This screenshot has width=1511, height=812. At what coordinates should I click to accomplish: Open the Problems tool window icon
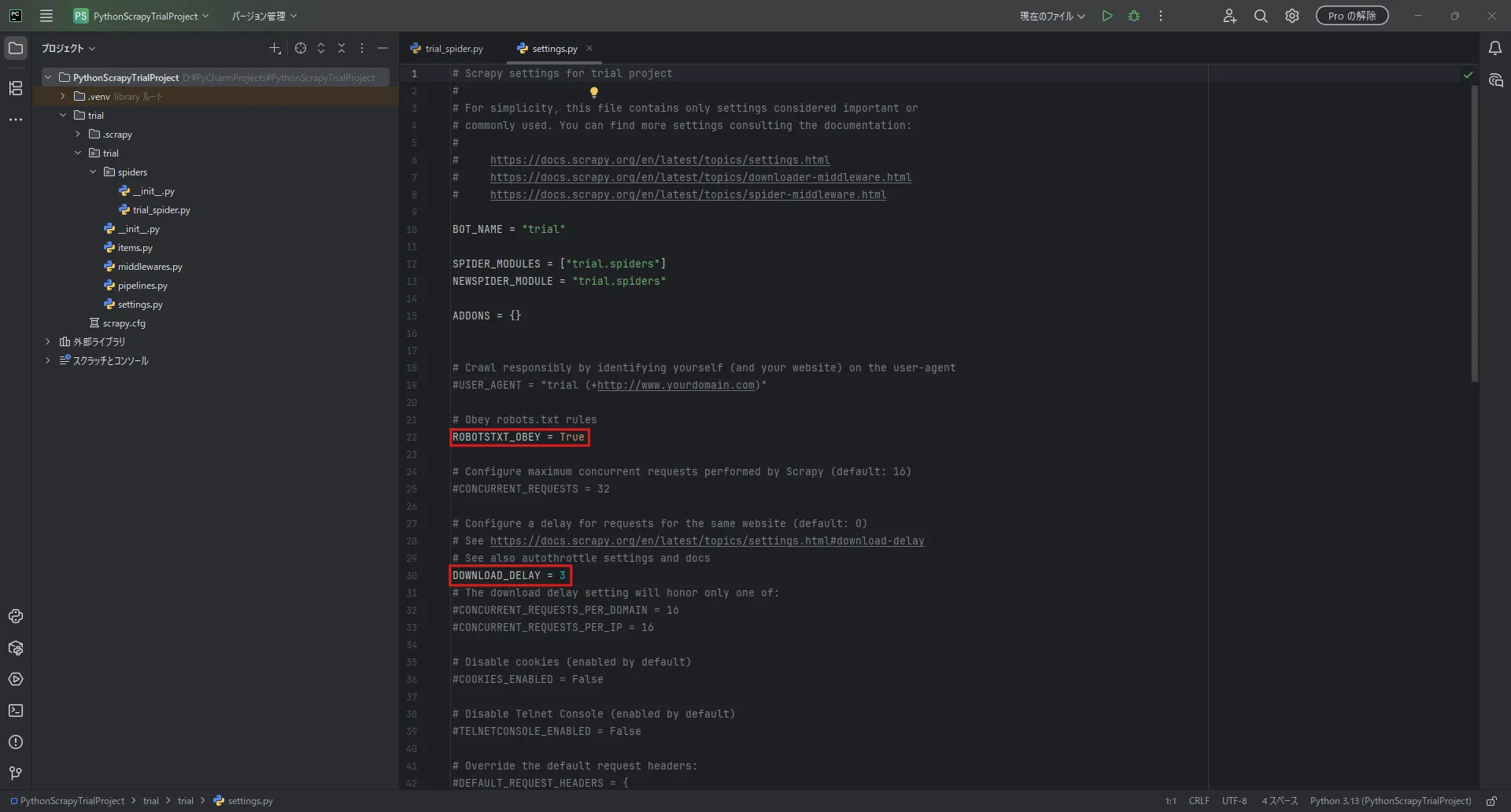tap(16, 742)
